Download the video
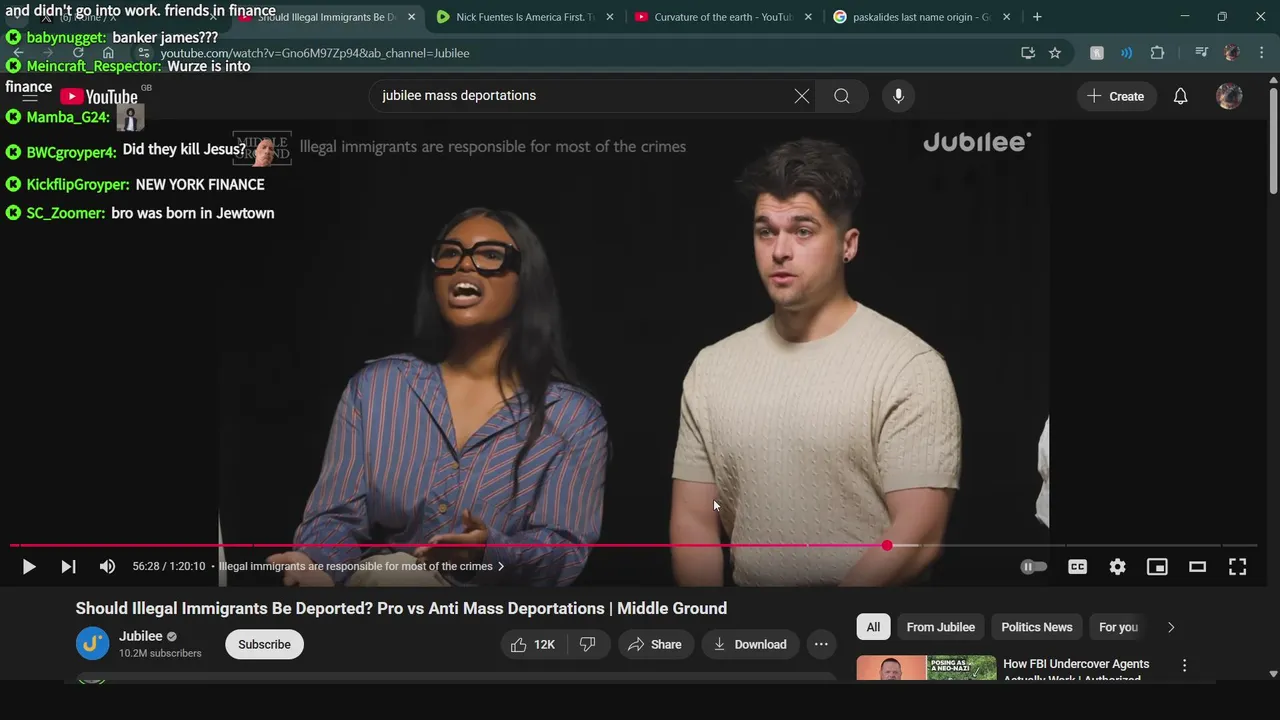 point(750,644)
